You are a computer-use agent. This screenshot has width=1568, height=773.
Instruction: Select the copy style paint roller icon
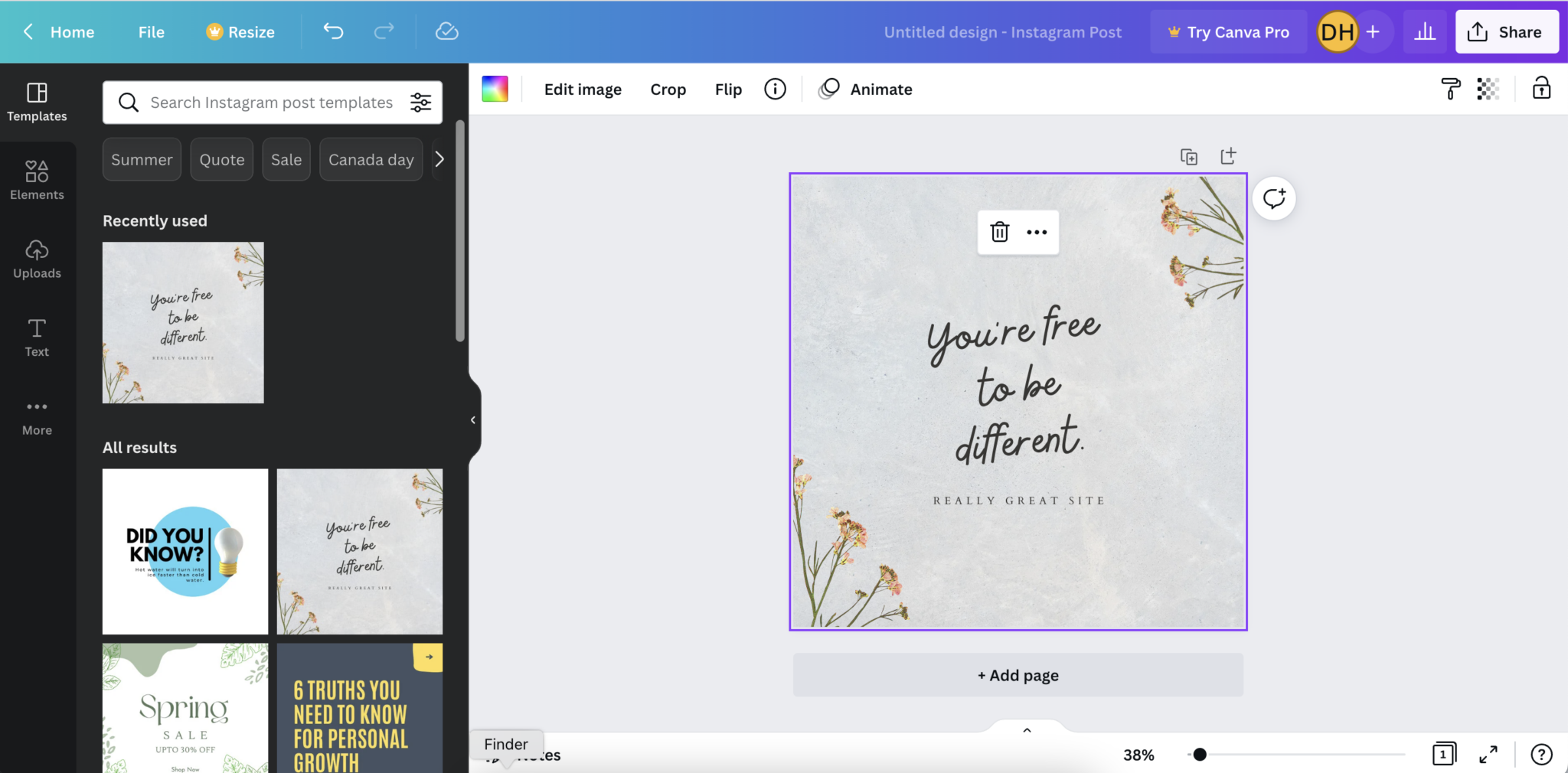pyautogui.click(x=1450, y=89)
